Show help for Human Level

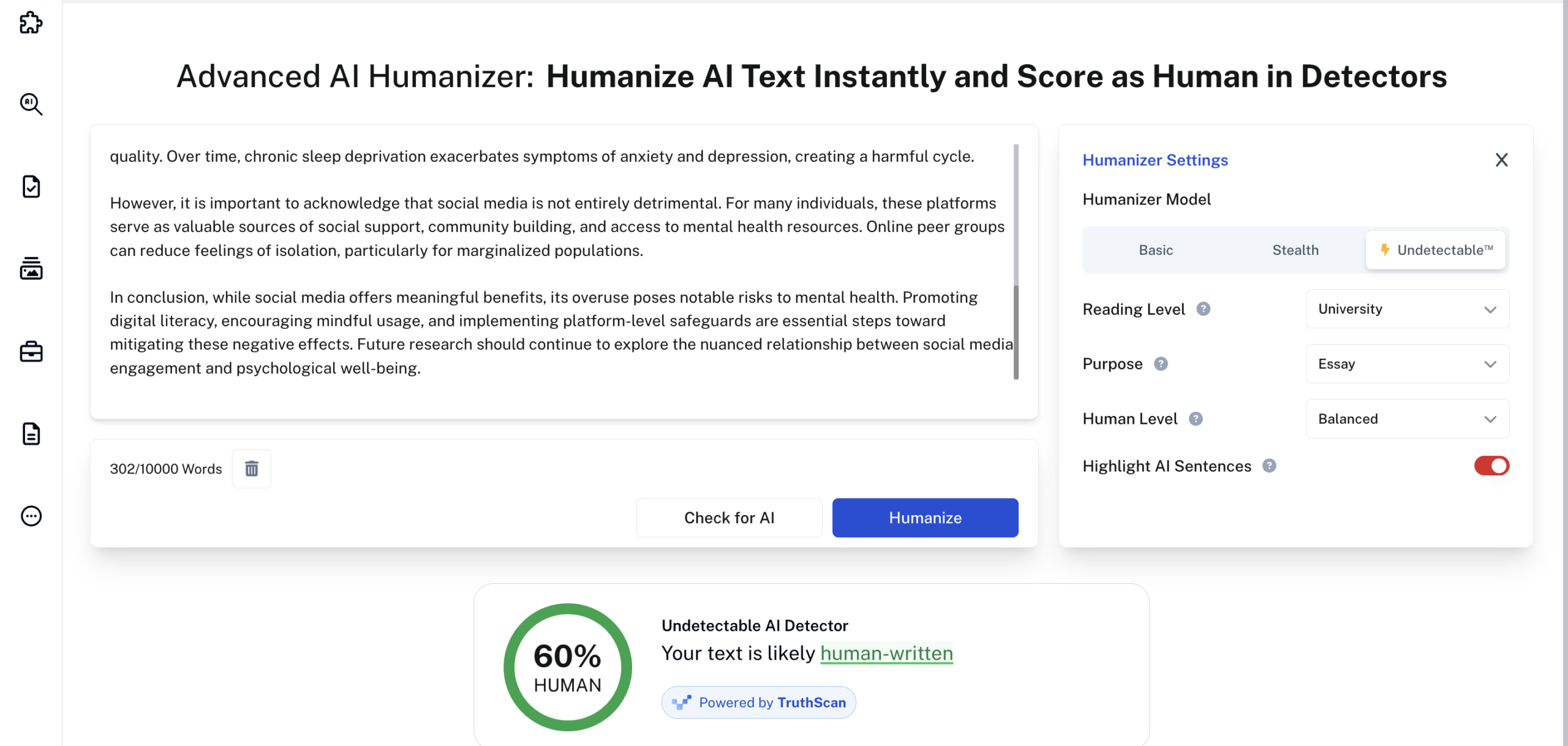(1196, 418)
